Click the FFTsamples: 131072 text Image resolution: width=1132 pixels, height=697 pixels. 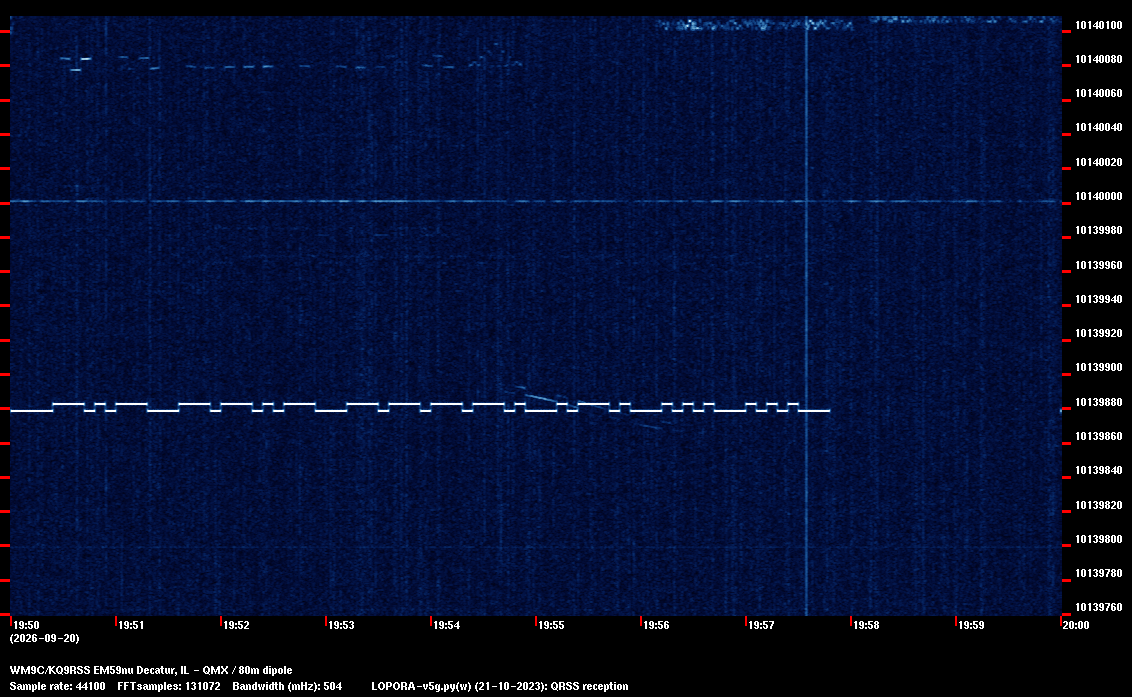coord(169,686)
